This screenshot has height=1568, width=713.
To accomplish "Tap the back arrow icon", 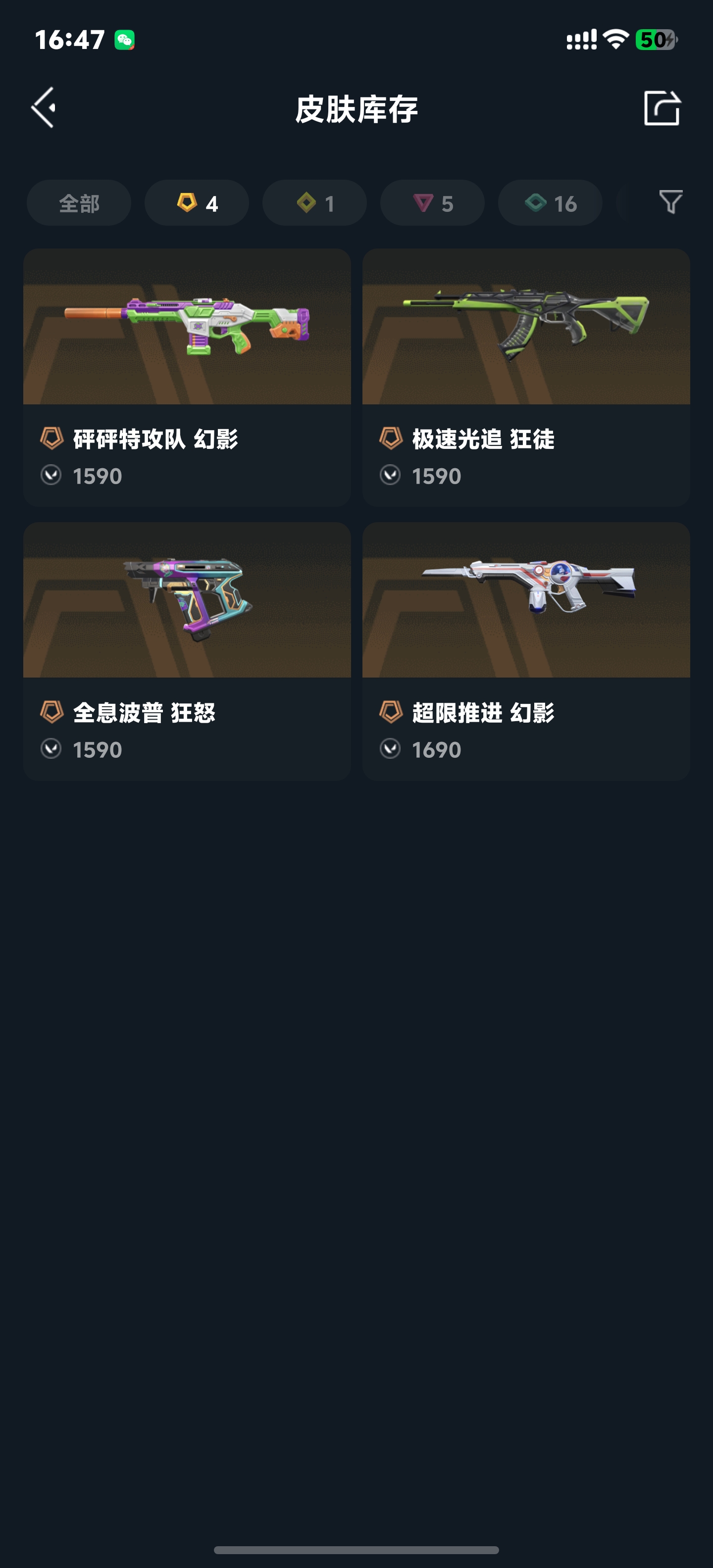I will coord(44,107).
